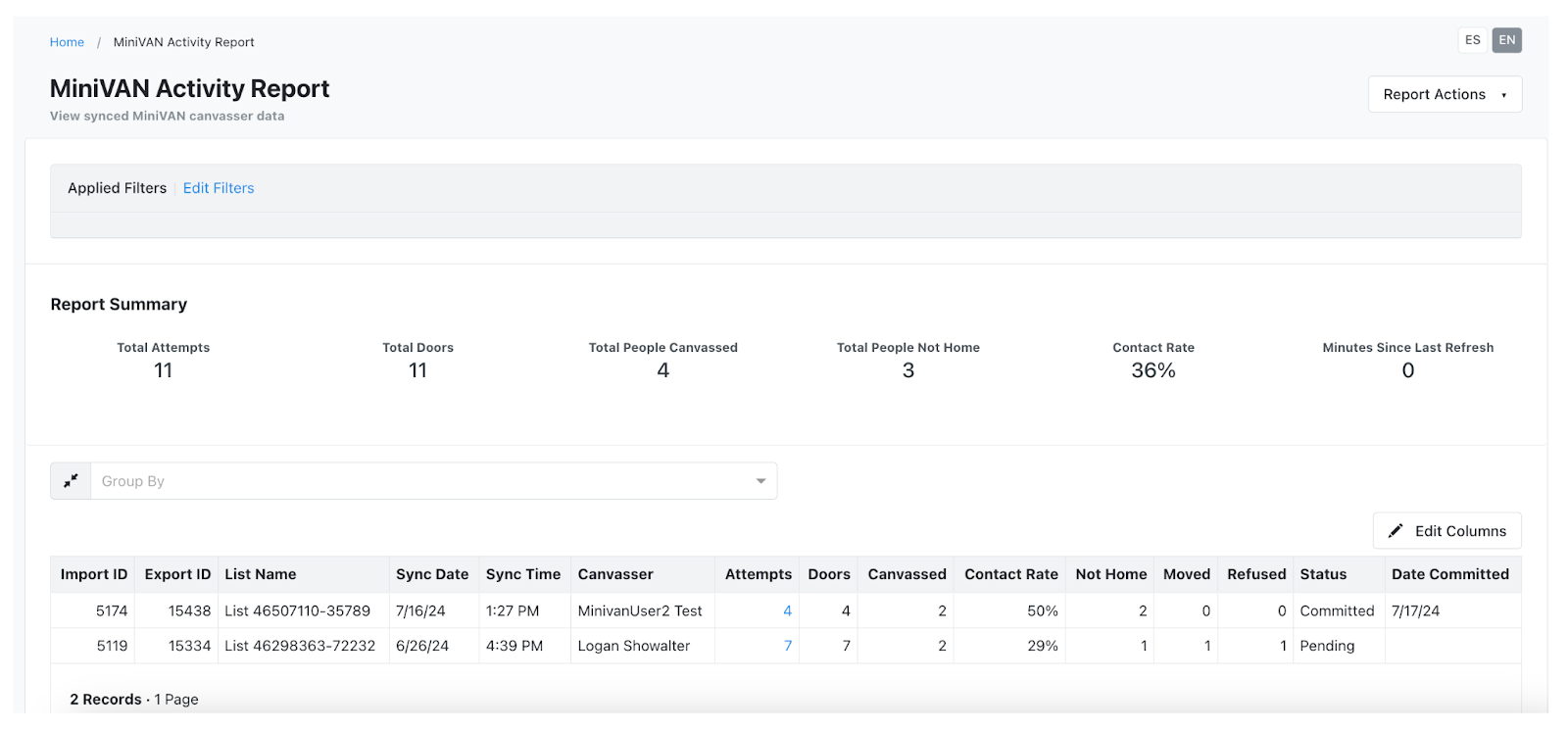1568x730 pixels.
Task: Sort by Not Home column header
Action: pos(1111,574)
